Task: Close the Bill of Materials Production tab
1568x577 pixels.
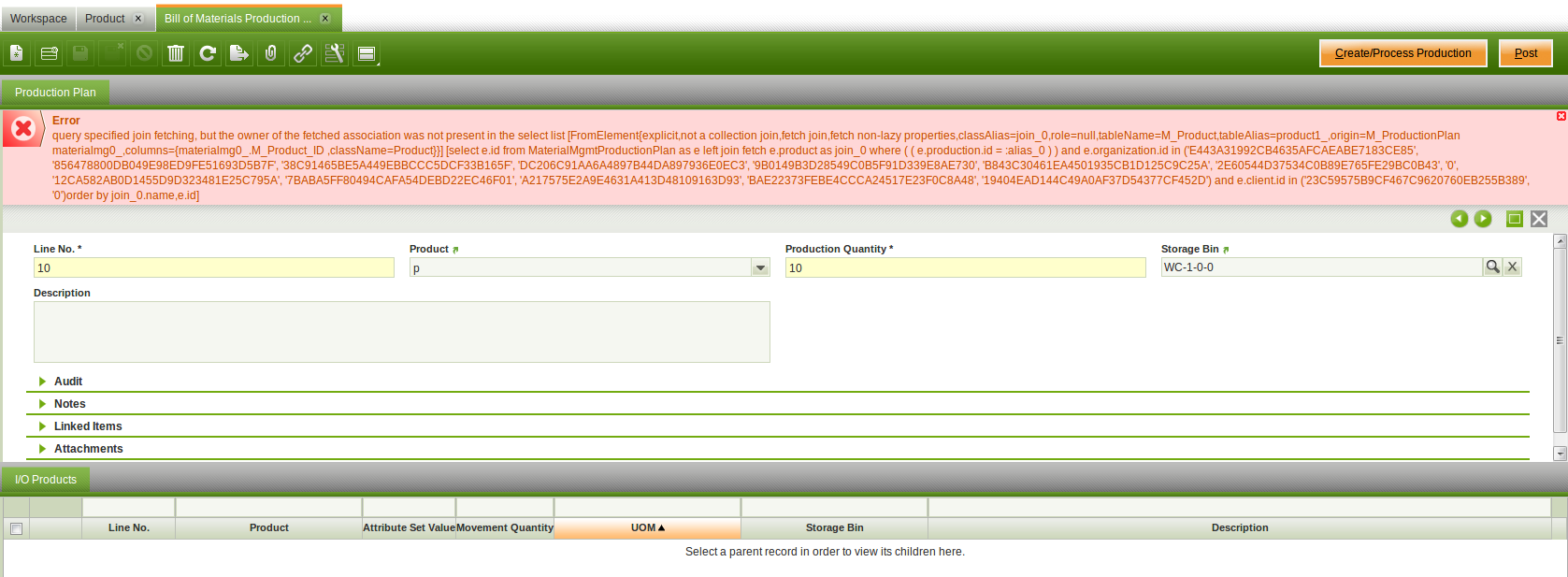Action: 325,19
